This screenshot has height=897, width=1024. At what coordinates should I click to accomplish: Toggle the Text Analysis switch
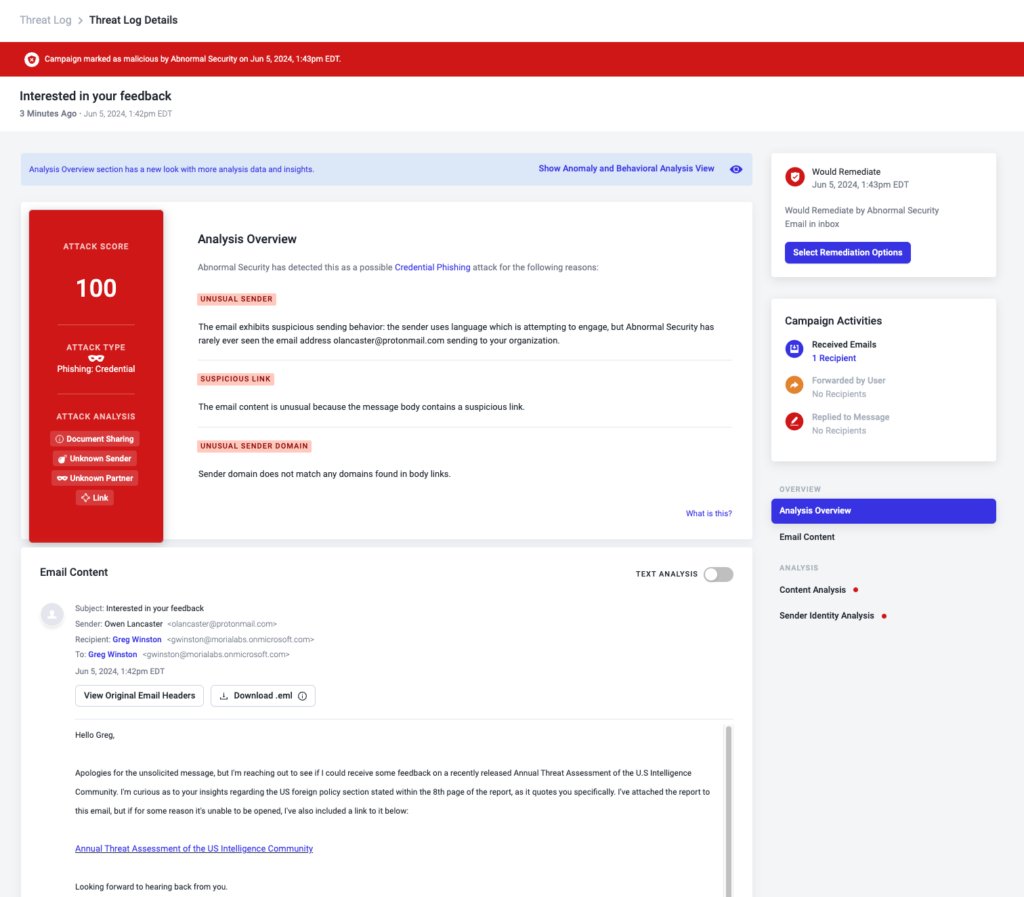pyautogui.click(x=718, y=574)
